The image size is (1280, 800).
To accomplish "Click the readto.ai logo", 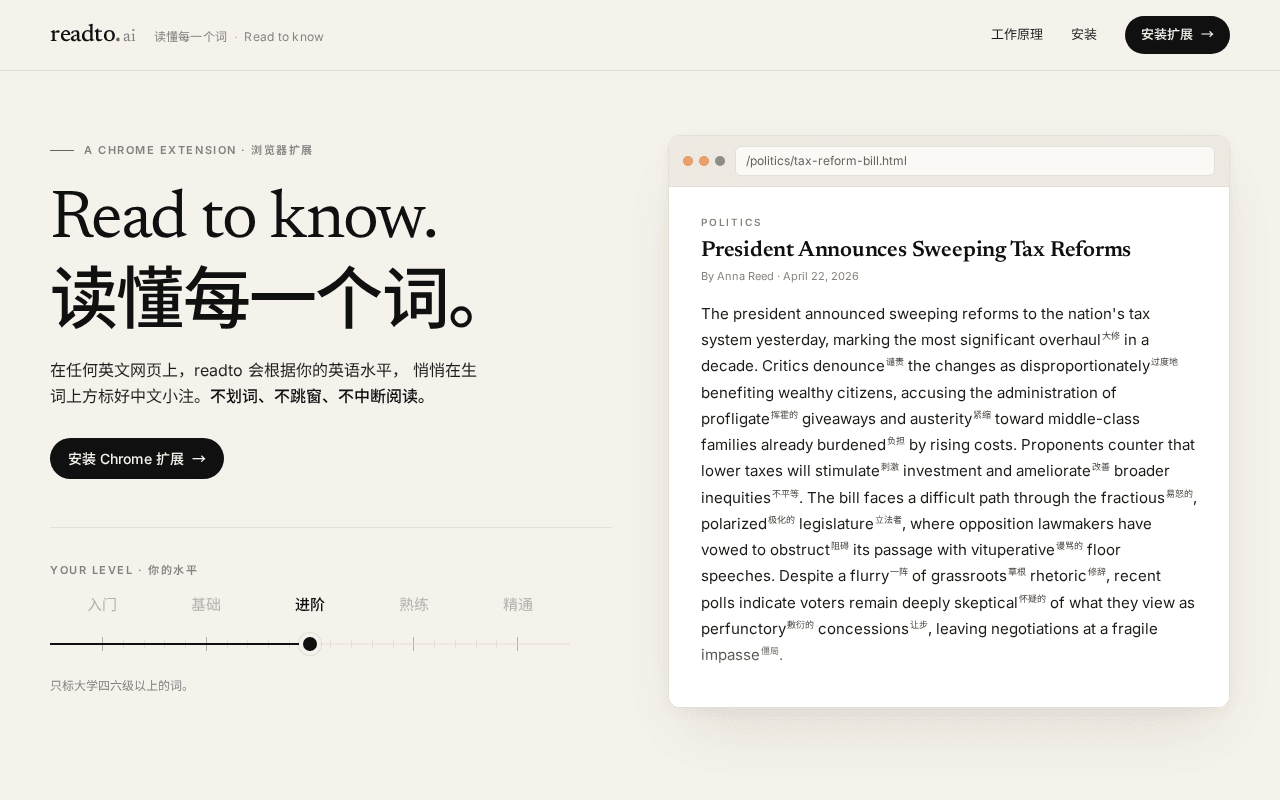I will point(93,35).
